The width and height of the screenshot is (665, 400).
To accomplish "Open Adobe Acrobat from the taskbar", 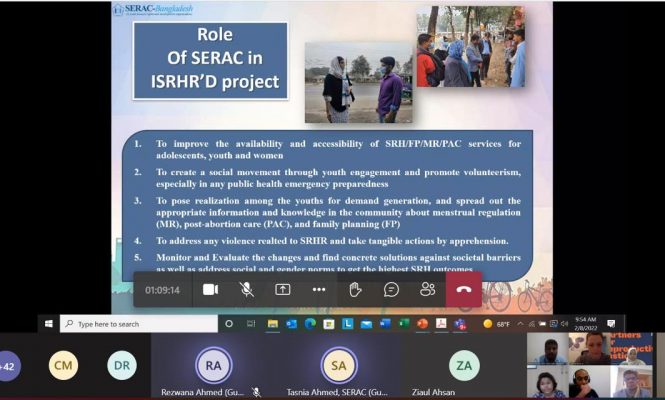I will point(441,324).
